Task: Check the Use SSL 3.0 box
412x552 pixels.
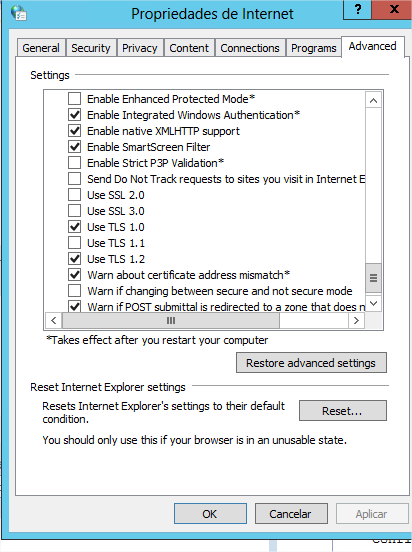Action: tap(74, 211)
